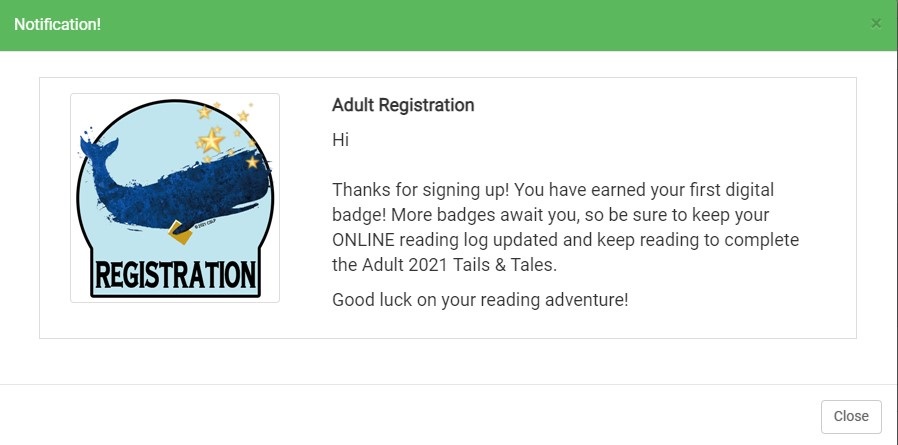Viewport: 898px width, 445px height.
Task: Click the gold book under the whale
Action: [x=180, y=233]
